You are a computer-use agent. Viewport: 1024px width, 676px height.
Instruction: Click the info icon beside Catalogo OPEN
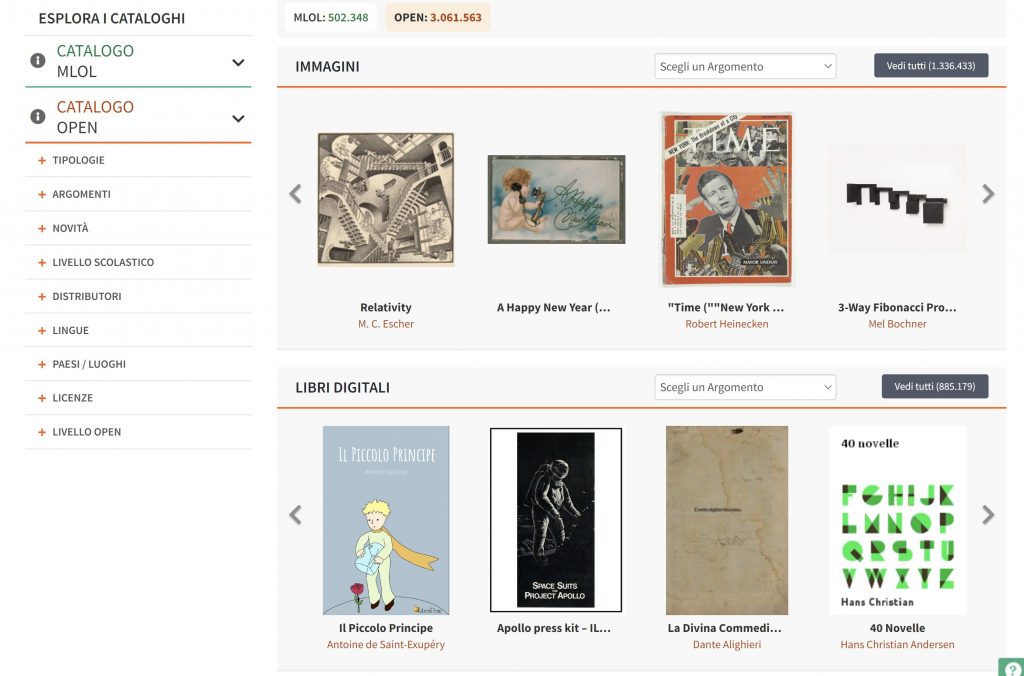pyautogui.click(x=38, y=117)
